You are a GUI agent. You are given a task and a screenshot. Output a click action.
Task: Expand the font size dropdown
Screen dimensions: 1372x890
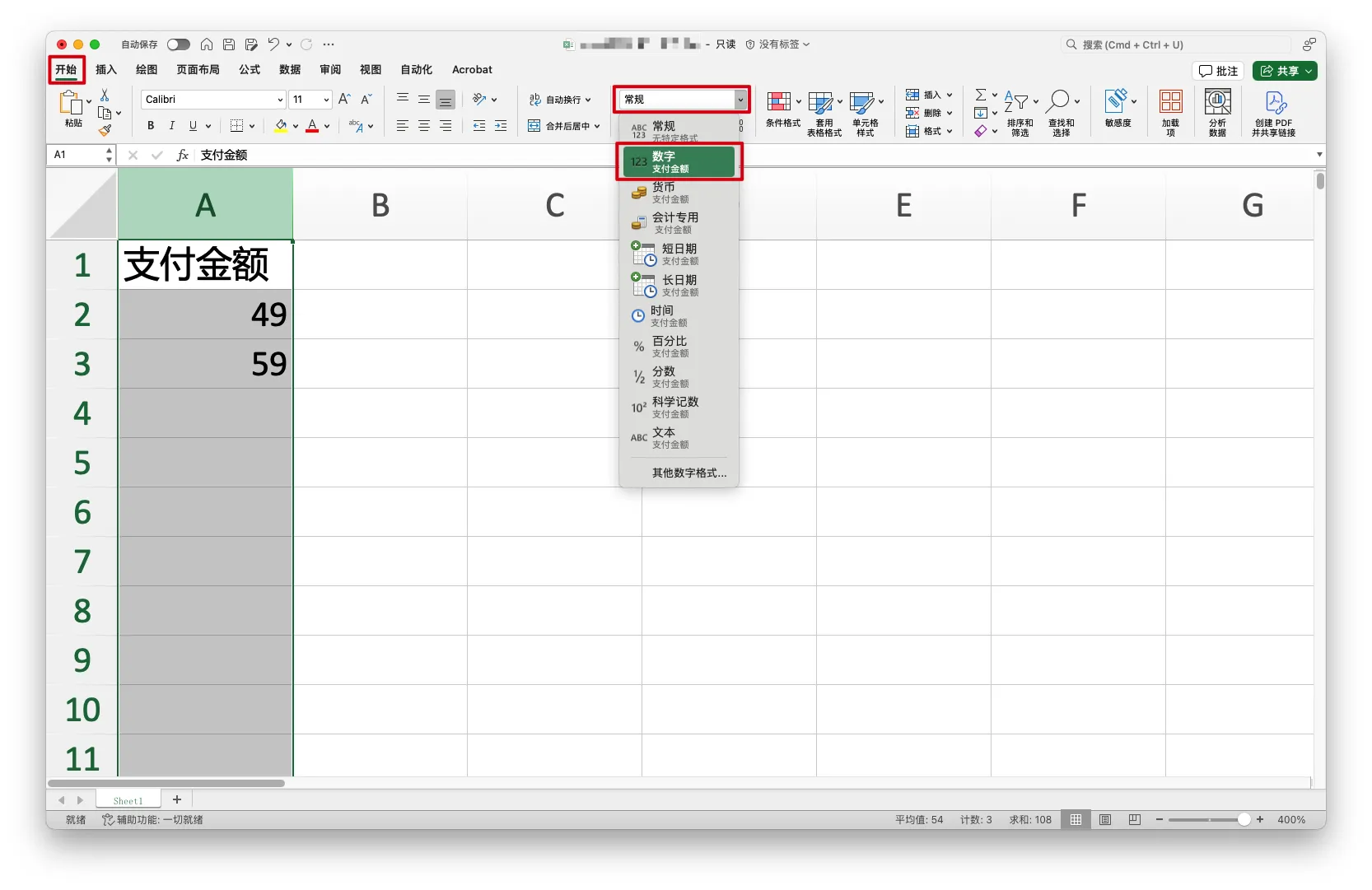point(326,100)
